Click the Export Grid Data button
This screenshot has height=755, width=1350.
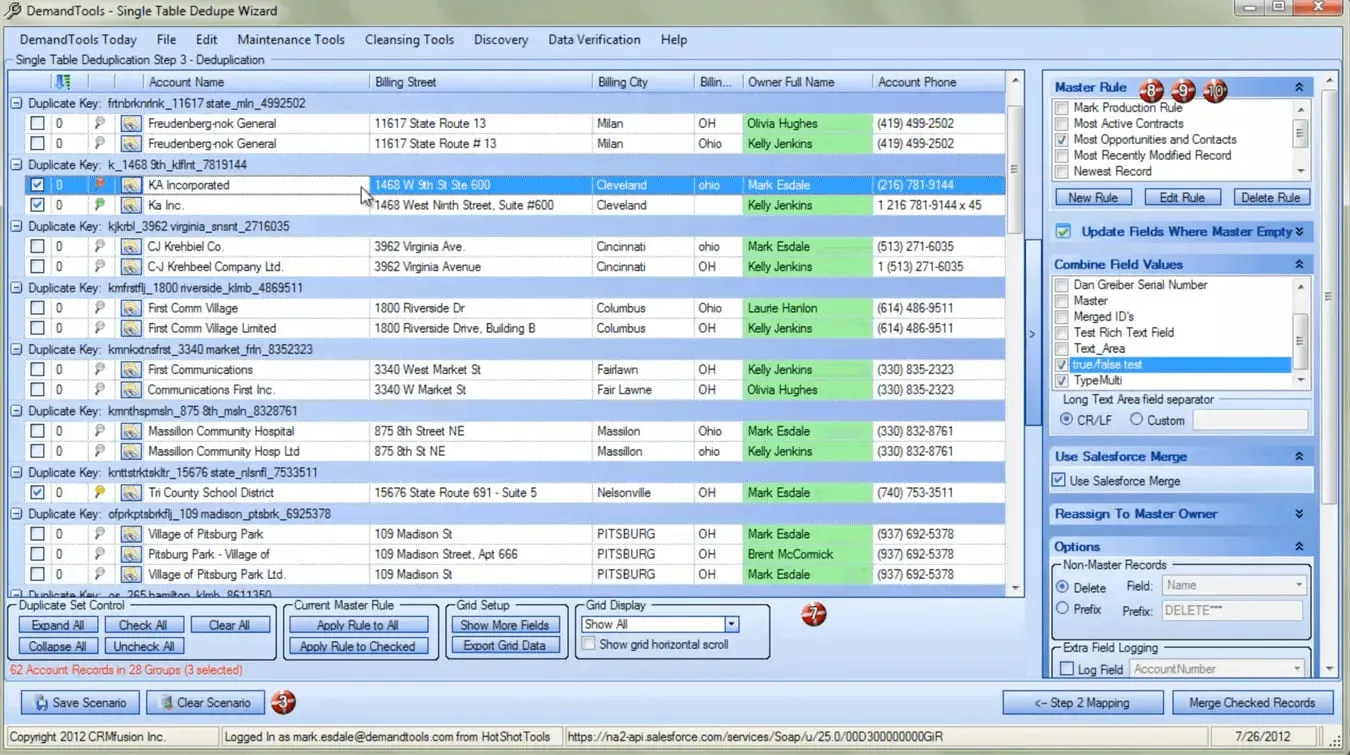tap(505, 646)
